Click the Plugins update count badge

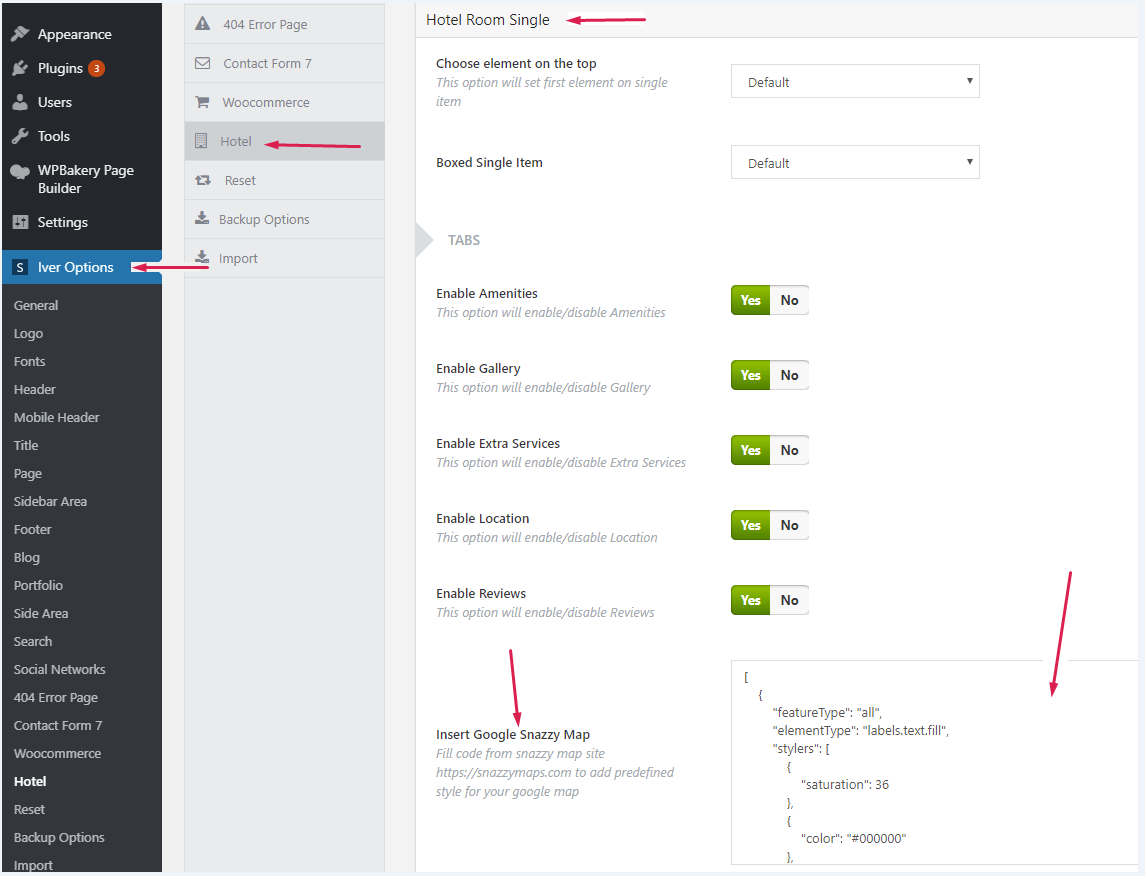tap(96, 69)
